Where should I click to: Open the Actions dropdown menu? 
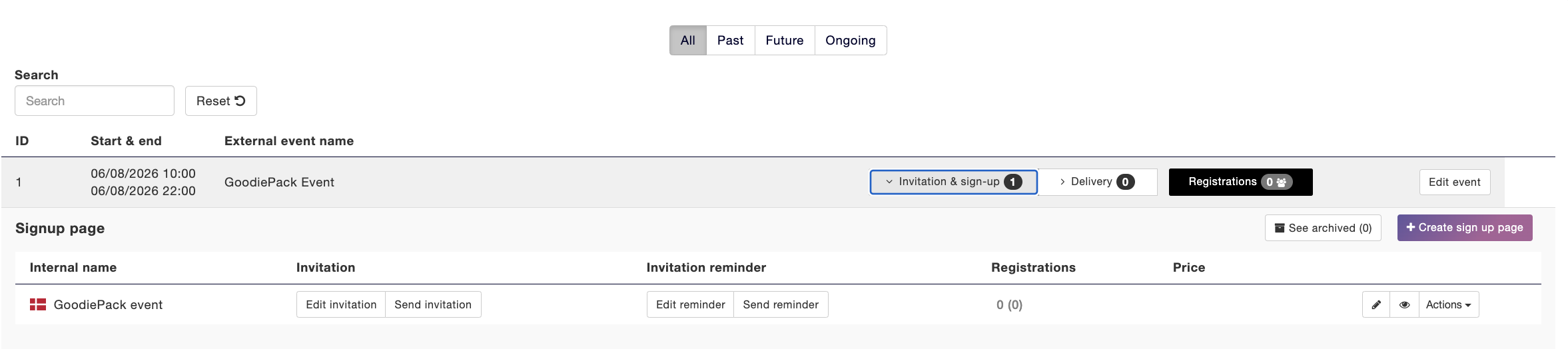[1448, 304]
